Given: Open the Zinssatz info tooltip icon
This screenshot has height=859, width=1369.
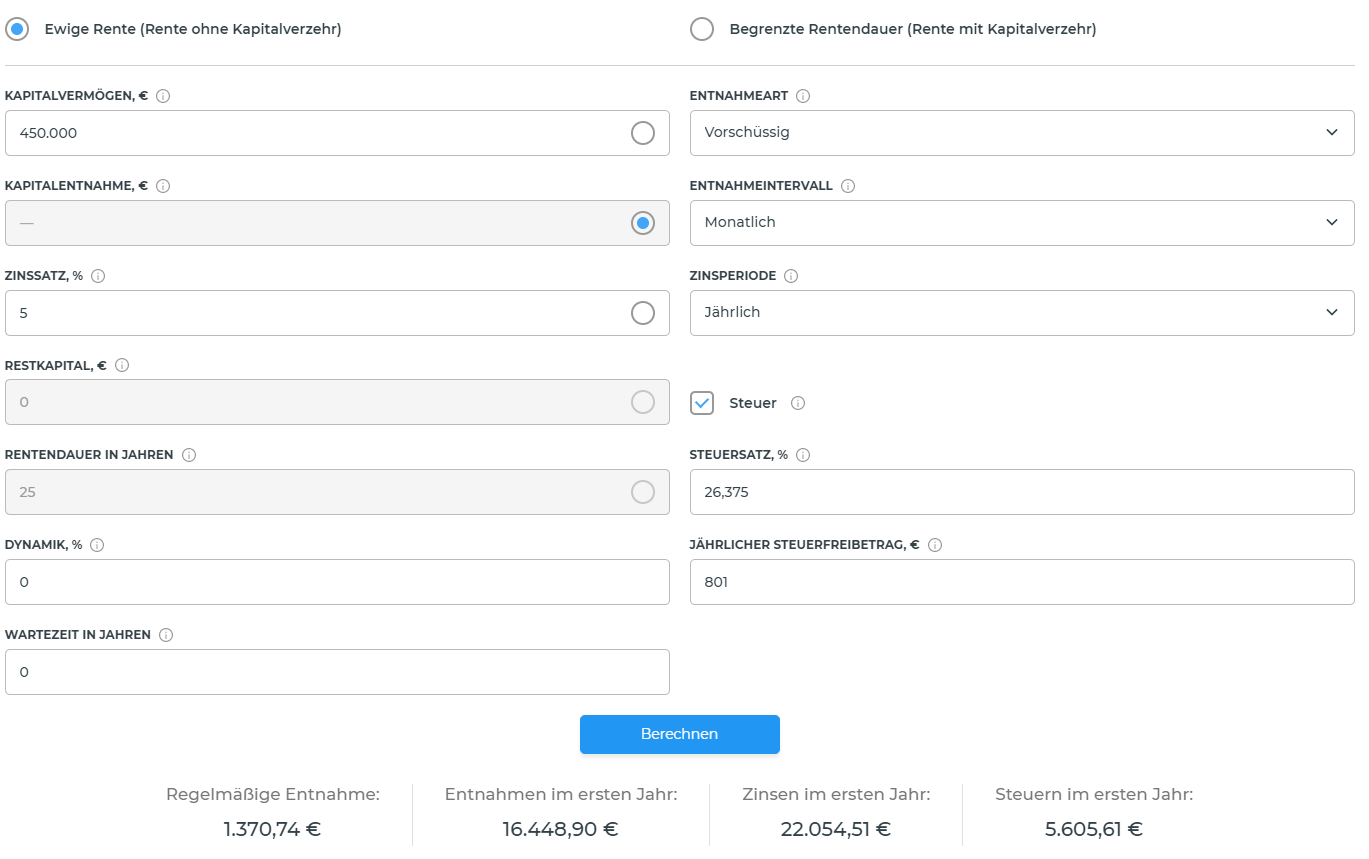Looking at the screenshot, I should pos(98,276).
